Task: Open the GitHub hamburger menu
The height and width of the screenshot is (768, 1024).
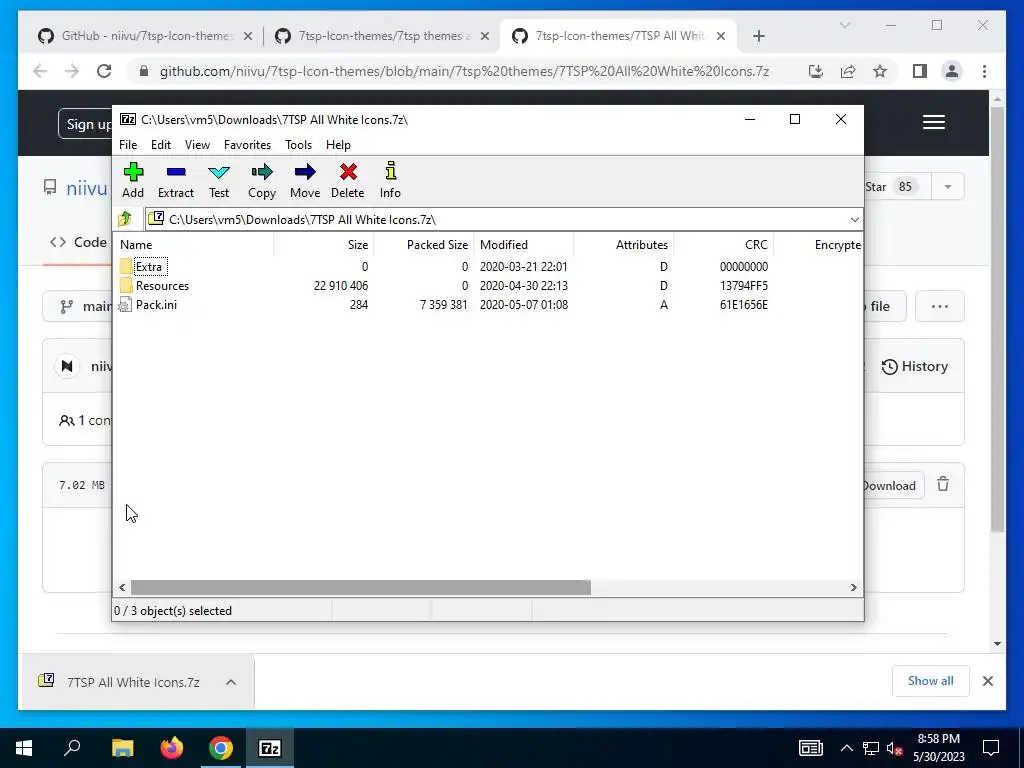Action: (x=934, y=122)
